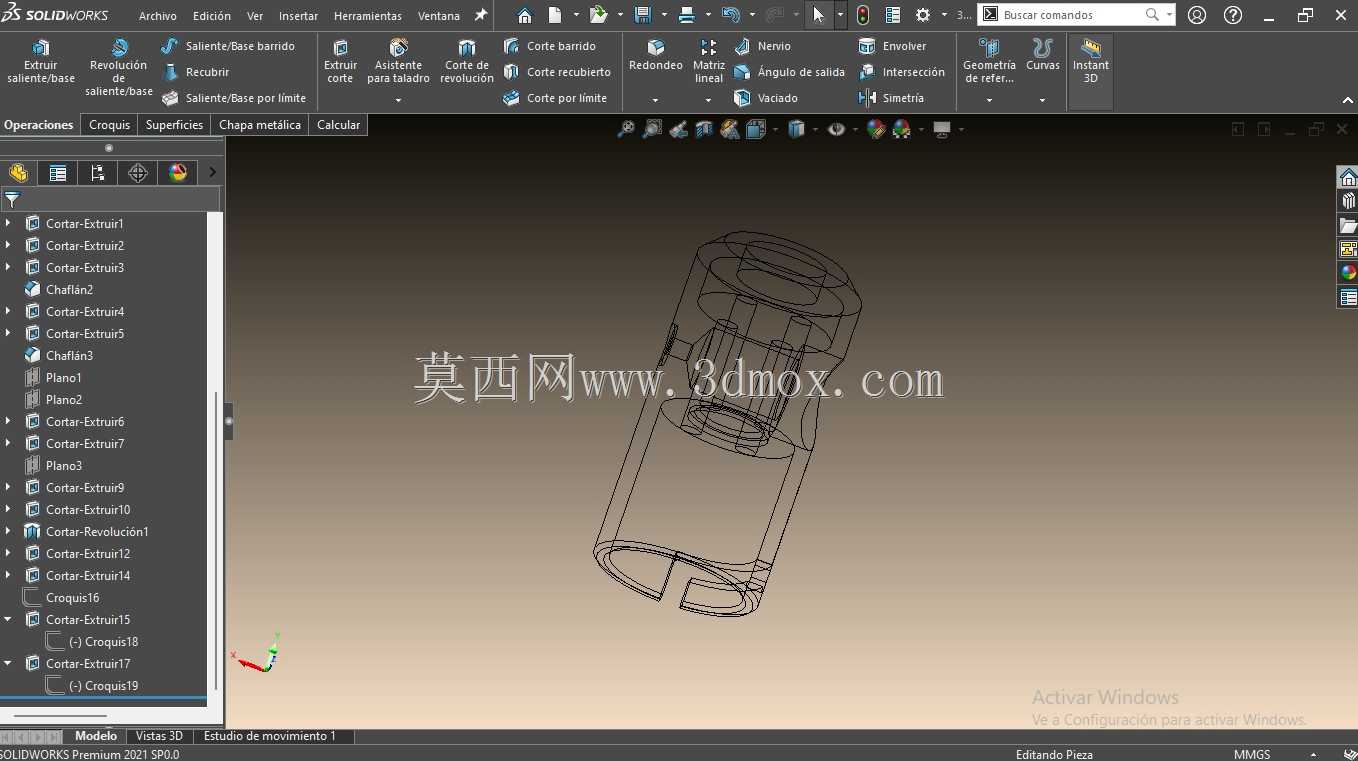Activate the Simetría mirror tool
Viewport: 1358px width, 761px height.
pyautogui.click(x=891, y=98)
